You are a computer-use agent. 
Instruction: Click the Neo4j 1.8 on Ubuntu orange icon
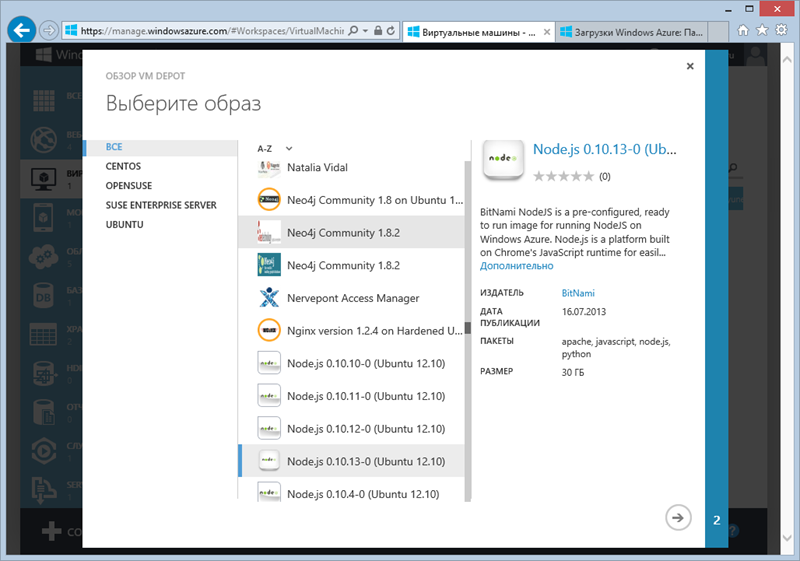[x=269, y=200]
